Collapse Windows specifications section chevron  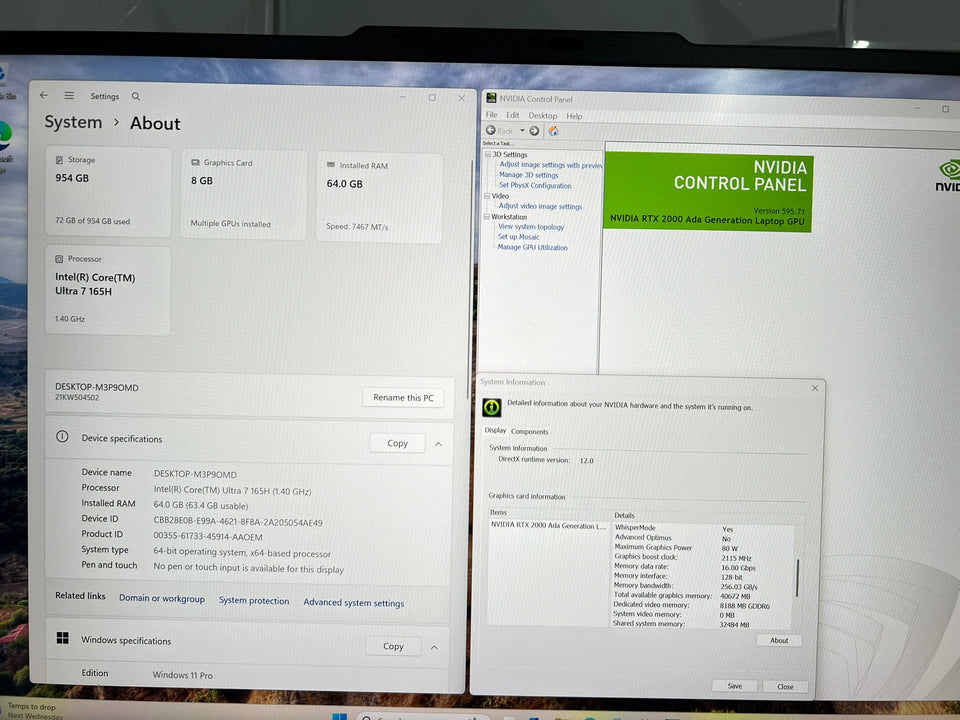click(434, 647)
